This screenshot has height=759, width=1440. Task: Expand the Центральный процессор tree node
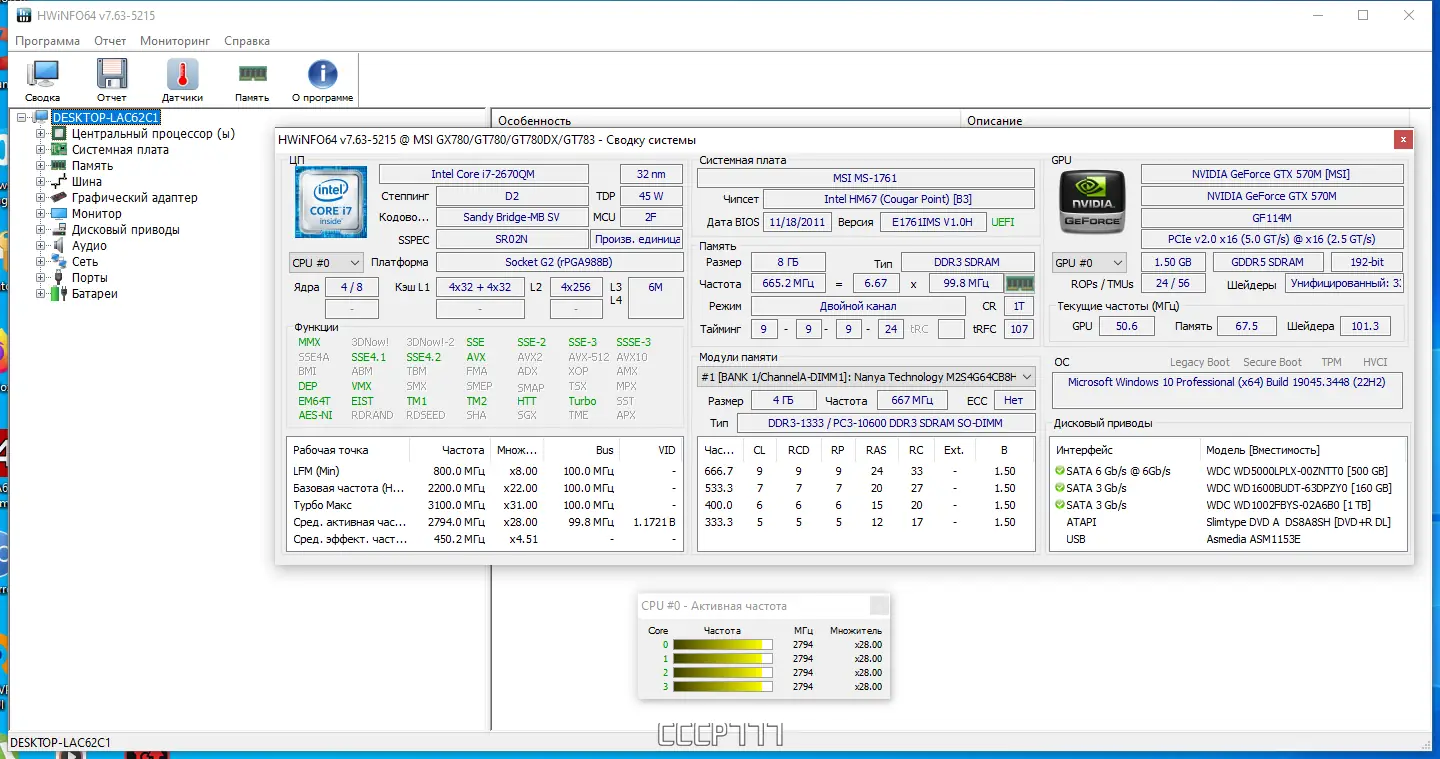point(41,134)
